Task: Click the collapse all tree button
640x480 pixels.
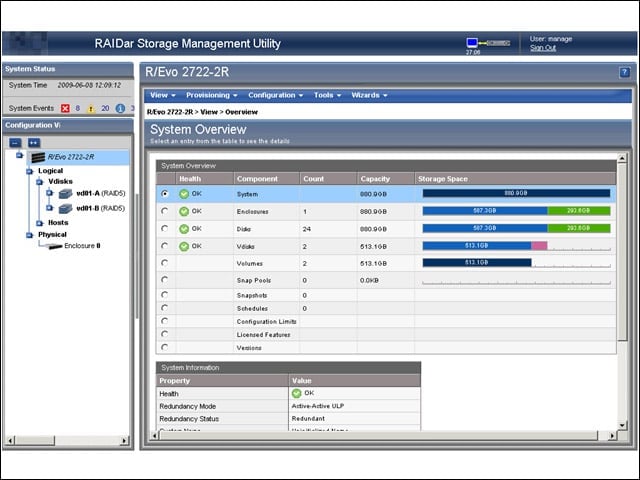Action: coord(15,143)
